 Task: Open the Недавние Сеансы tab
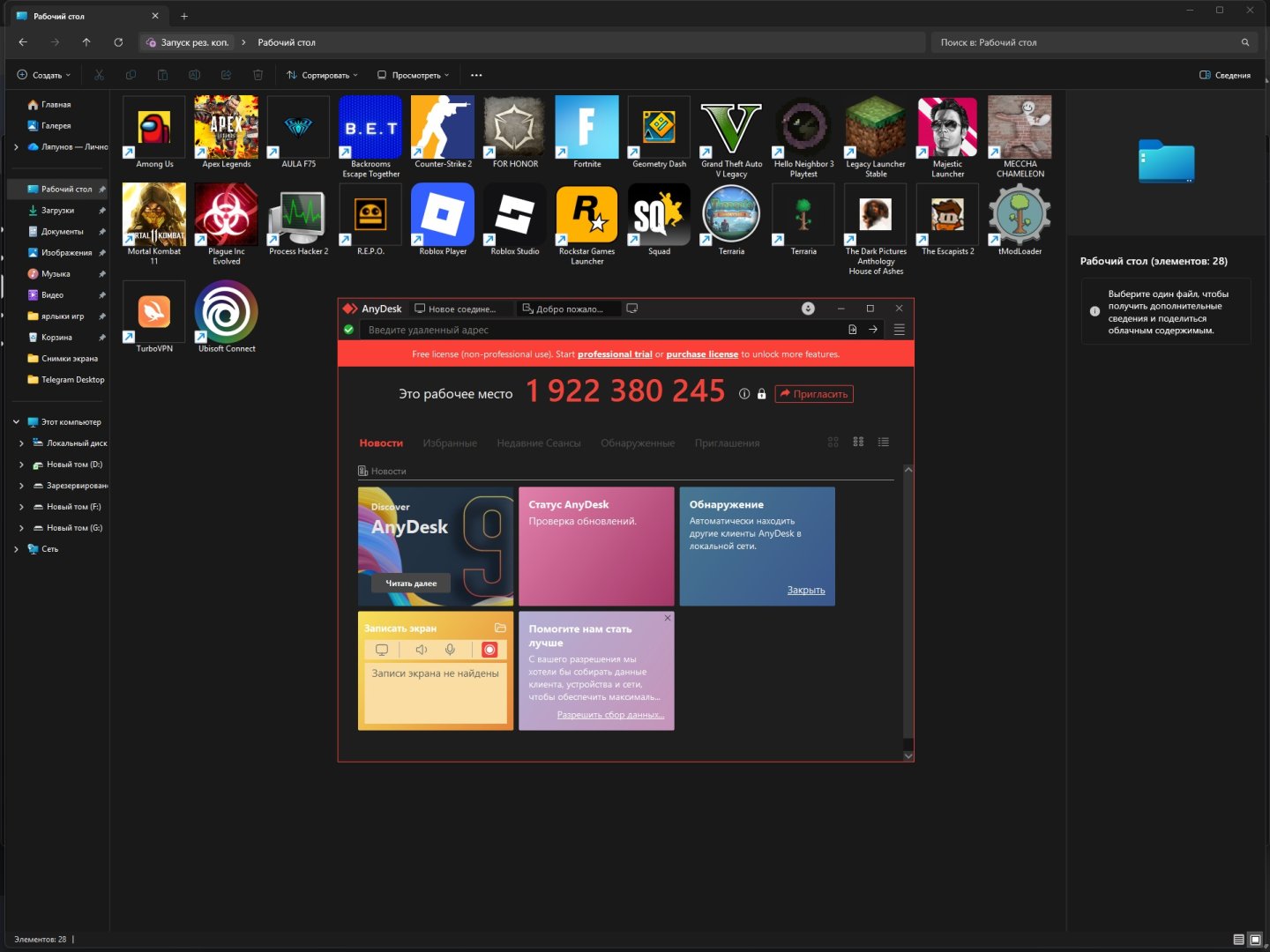point(539,443)
